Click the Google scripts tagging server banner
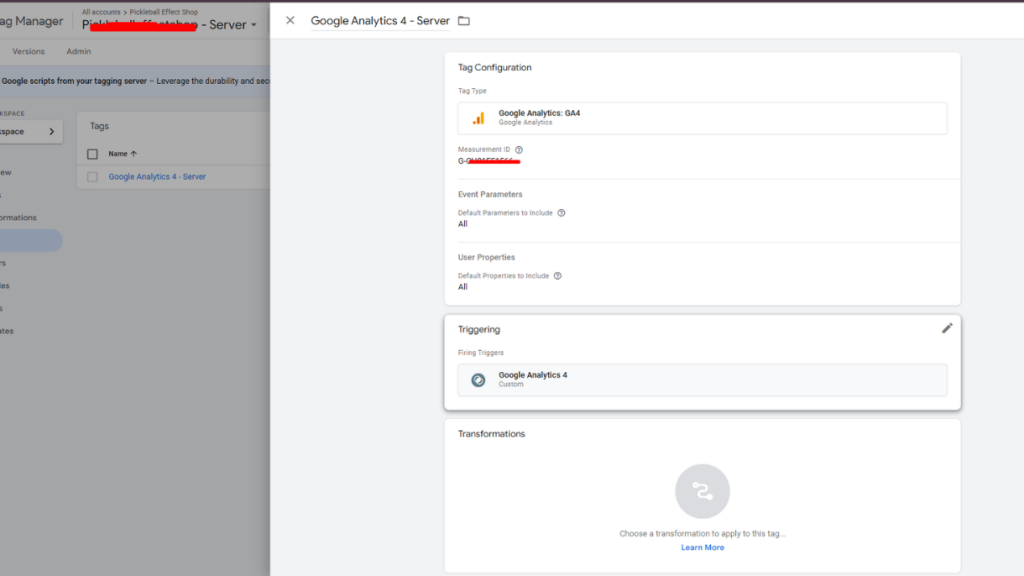Viewport: 1024px width, 576px height. 135,81
